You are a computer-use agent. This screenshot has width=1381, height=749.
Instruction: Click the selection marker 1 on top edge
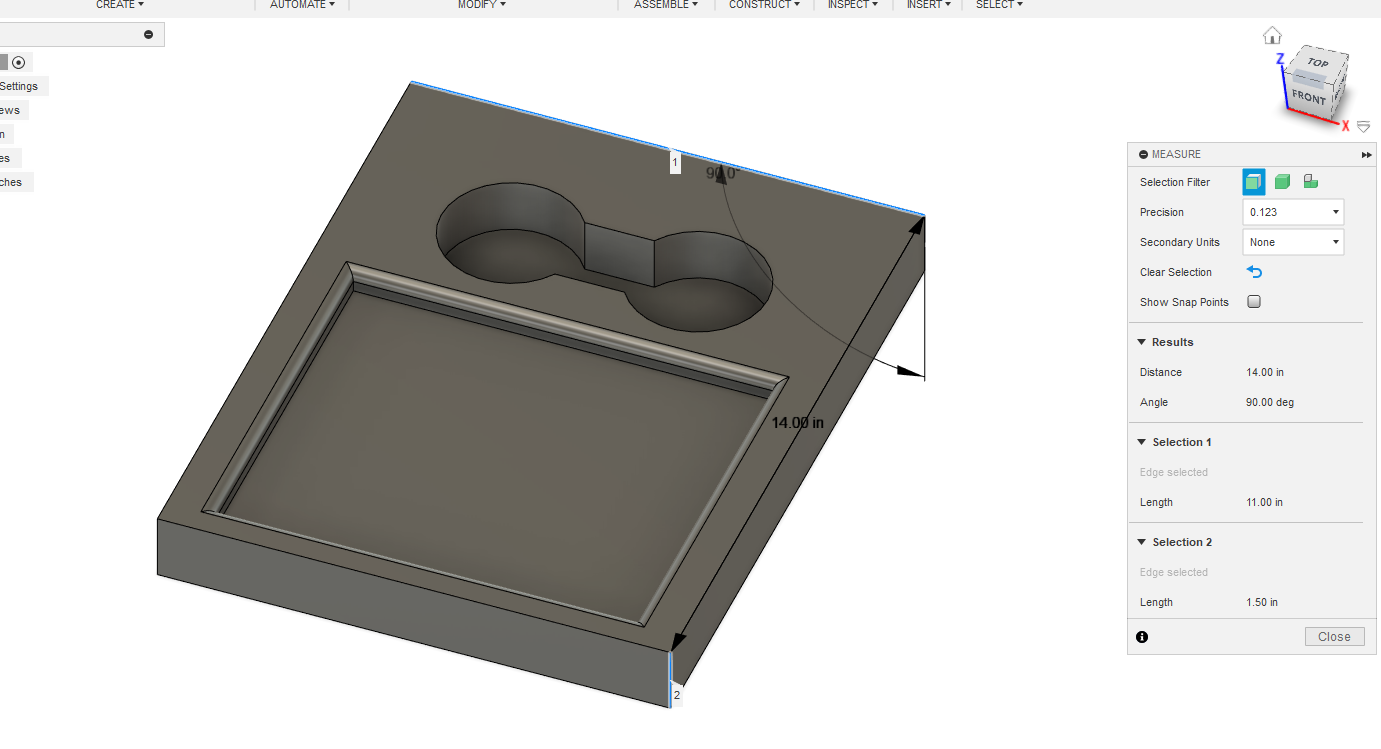pyautogui.click(x=675, y=162)
